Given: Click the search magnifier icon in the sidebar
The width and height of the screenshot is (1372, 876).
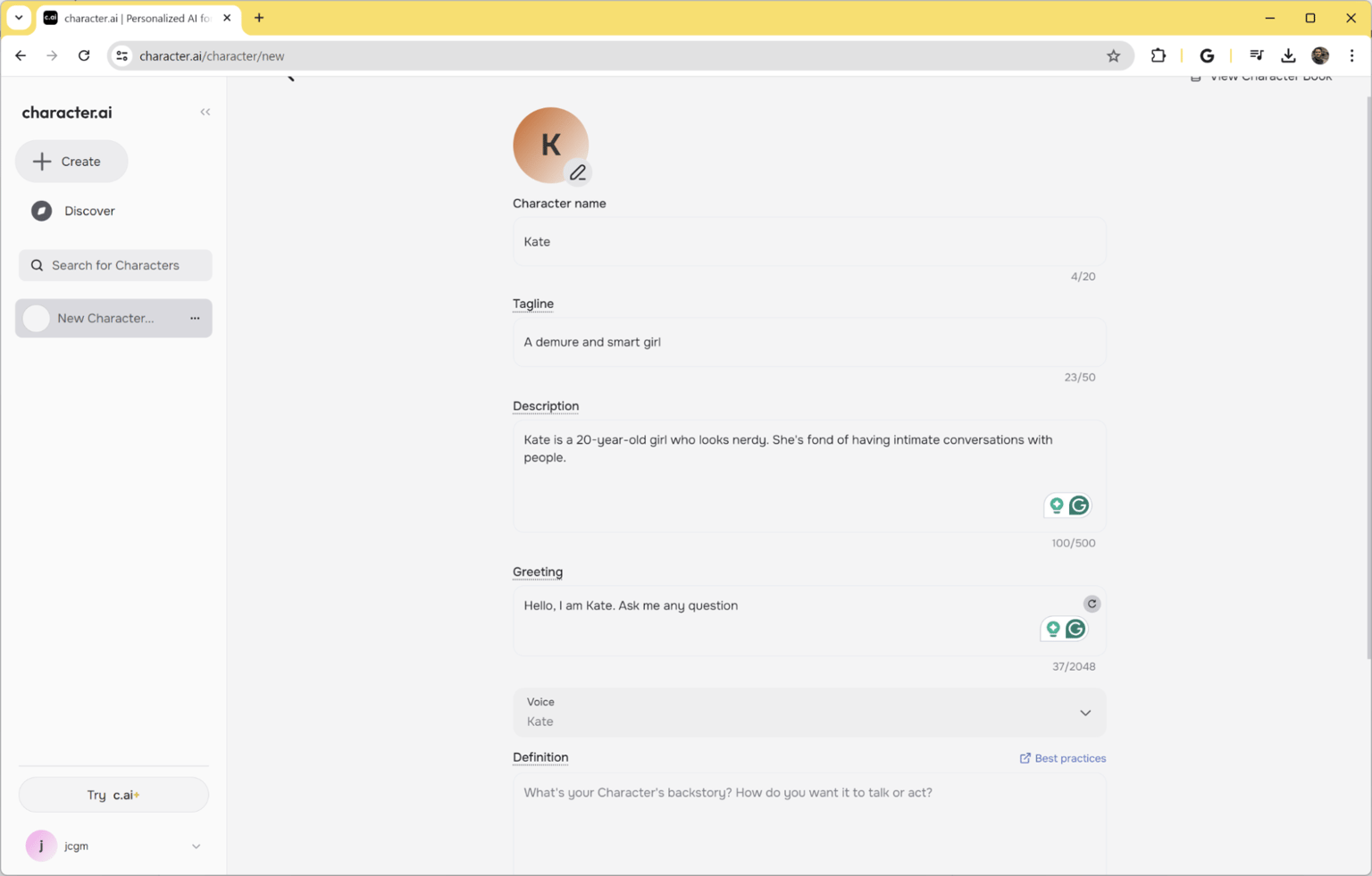Looking at the screenshot, I should [37, 265].
